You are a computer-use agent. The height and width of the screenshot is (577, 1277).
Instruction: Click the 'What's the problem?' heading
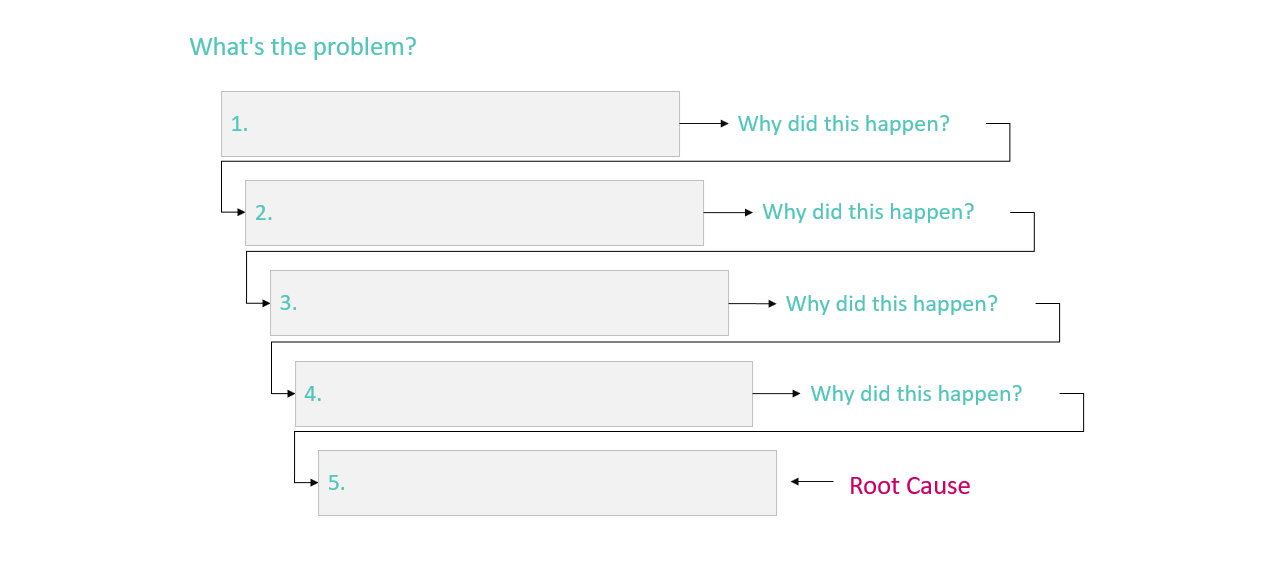pyautogui.click(x=303, y=47)
